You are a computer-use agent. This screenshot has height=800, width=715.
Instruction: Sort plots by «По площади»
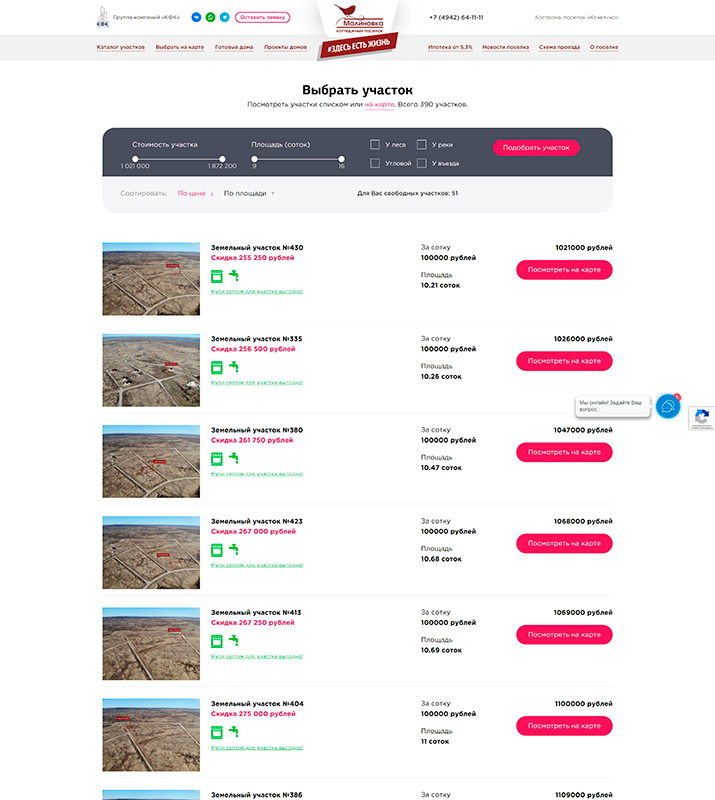click(x=248, y=193)
